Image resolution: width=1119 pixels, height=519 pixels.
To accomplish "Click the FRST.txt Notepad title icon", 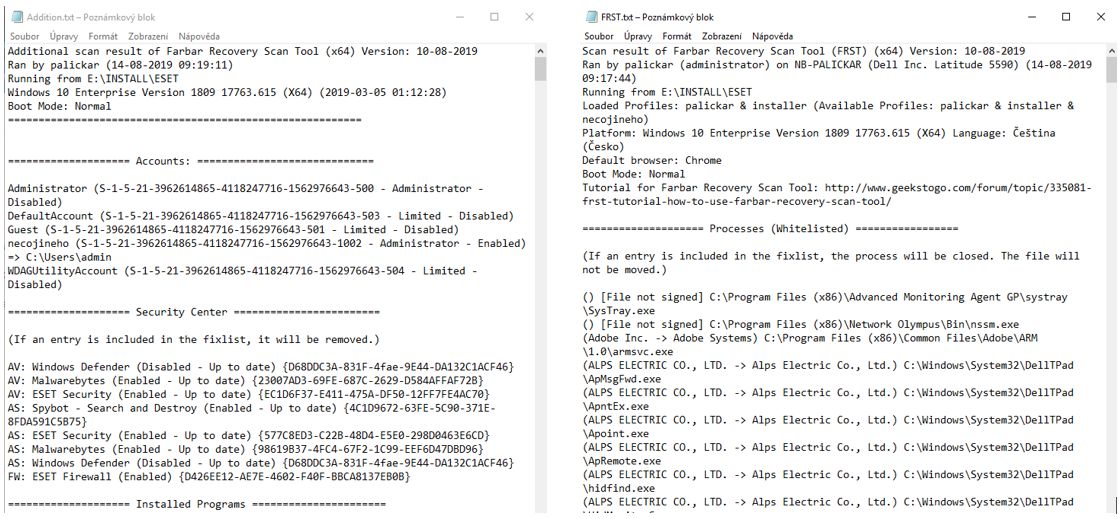I will [591, 17].
